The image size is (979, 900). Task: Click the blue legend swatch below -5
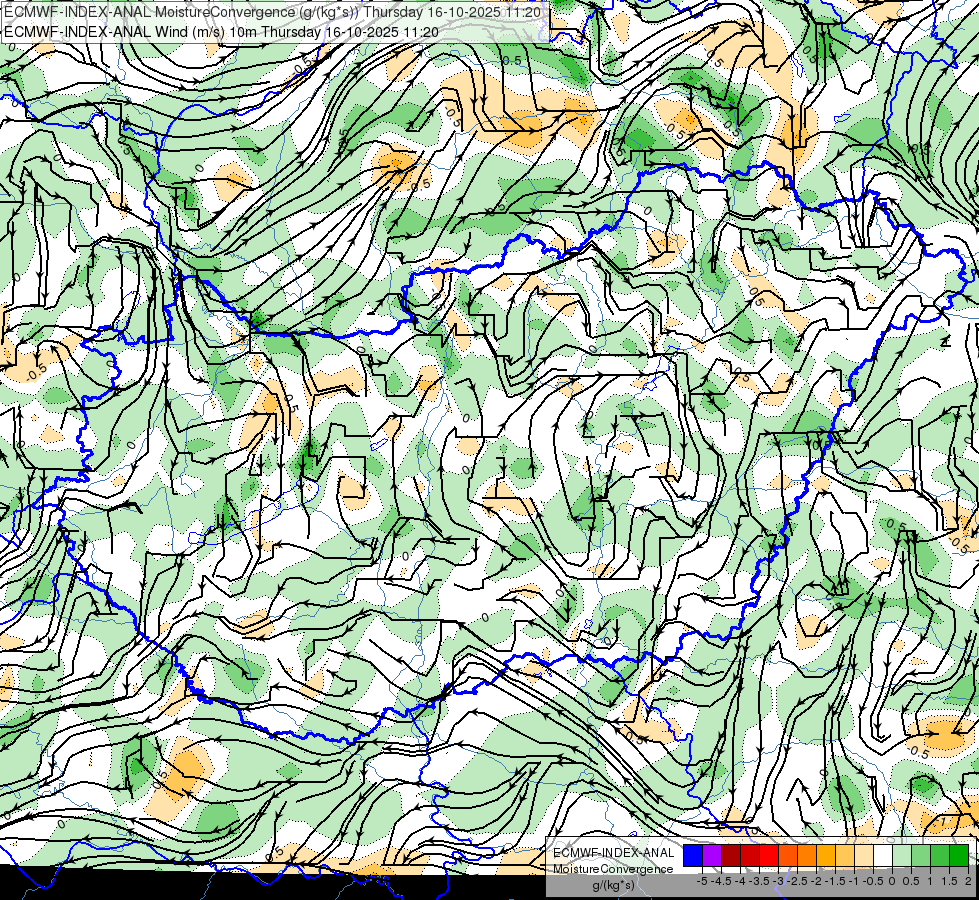(693, 856)
